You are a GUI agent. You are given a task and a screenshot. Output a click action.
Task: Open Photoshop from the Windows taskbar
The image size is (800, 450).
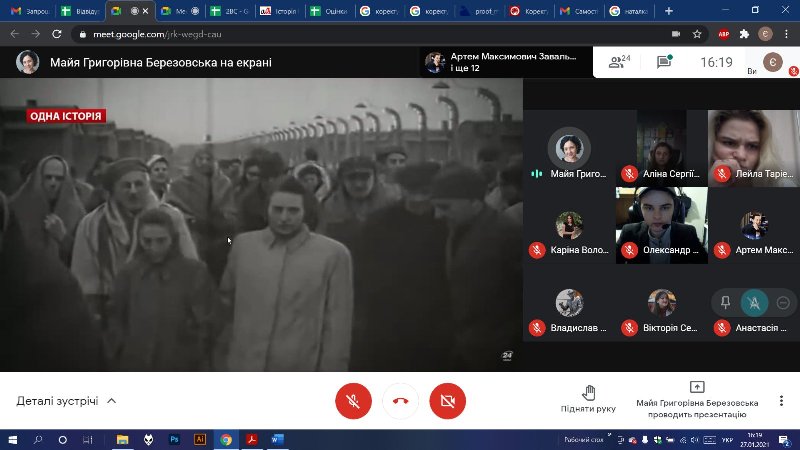[x=174, y=439]
